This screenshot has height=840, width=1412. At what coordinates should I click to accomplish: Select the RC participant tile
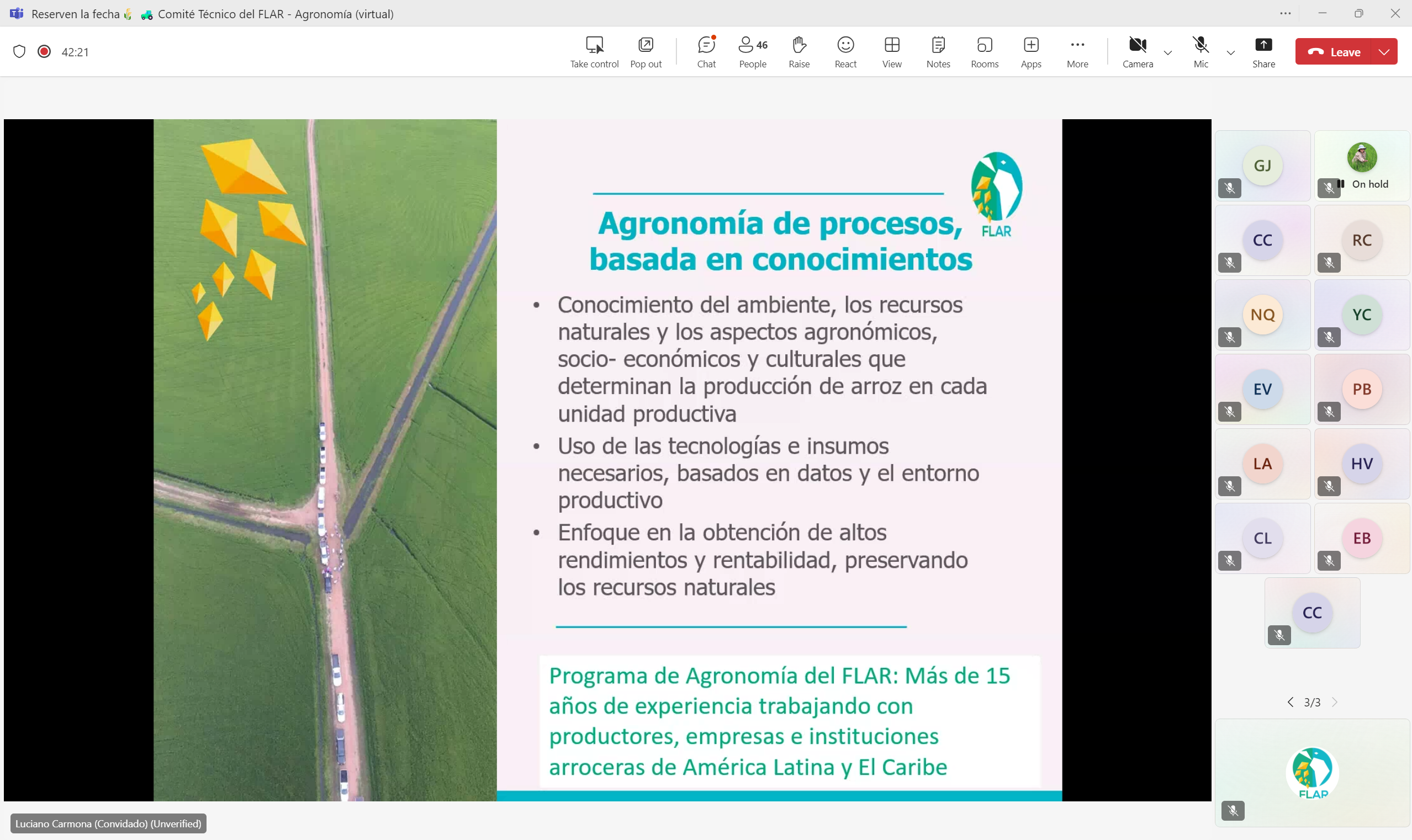[1362, 241]
